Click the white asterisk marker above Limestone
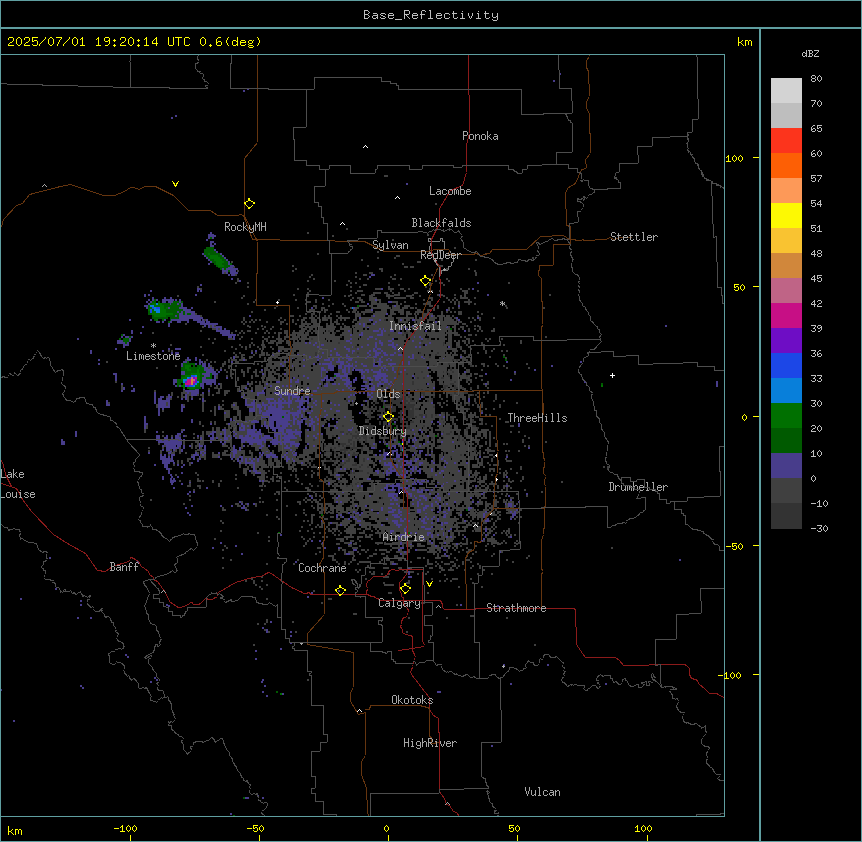The height and width of the screenshot is (842, 862). tap(153, 346)
